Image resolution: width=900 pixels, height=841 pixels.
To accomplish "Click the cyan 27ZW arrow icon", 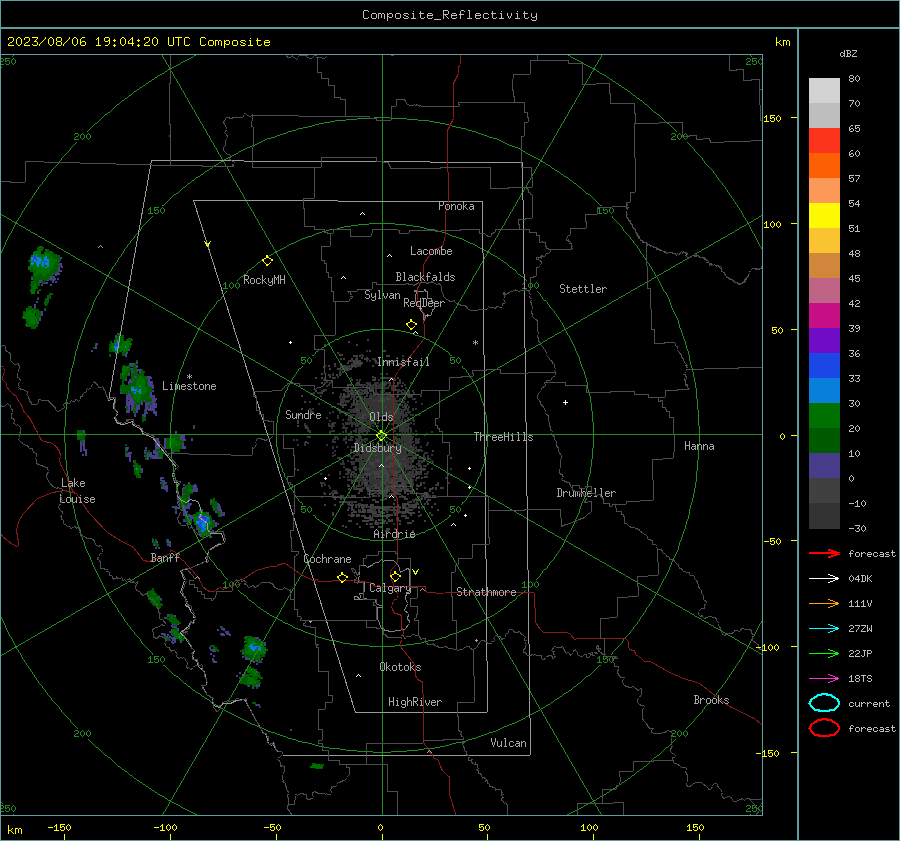I will coord(824,629).
